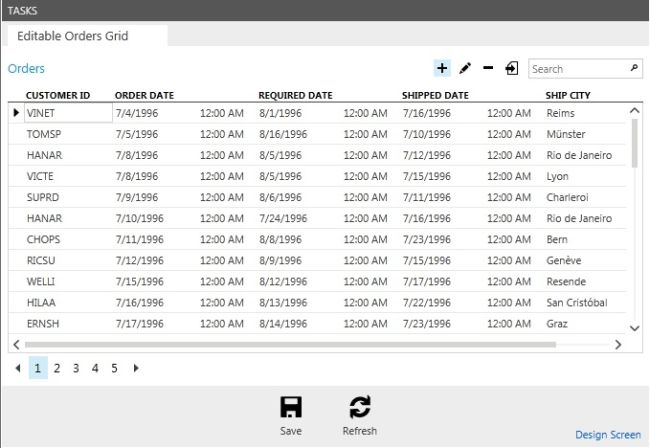Click the horizontal scrollbar left arrow
Screen dimensions: 650x448
pyautogui.click(x=16, y=344)
